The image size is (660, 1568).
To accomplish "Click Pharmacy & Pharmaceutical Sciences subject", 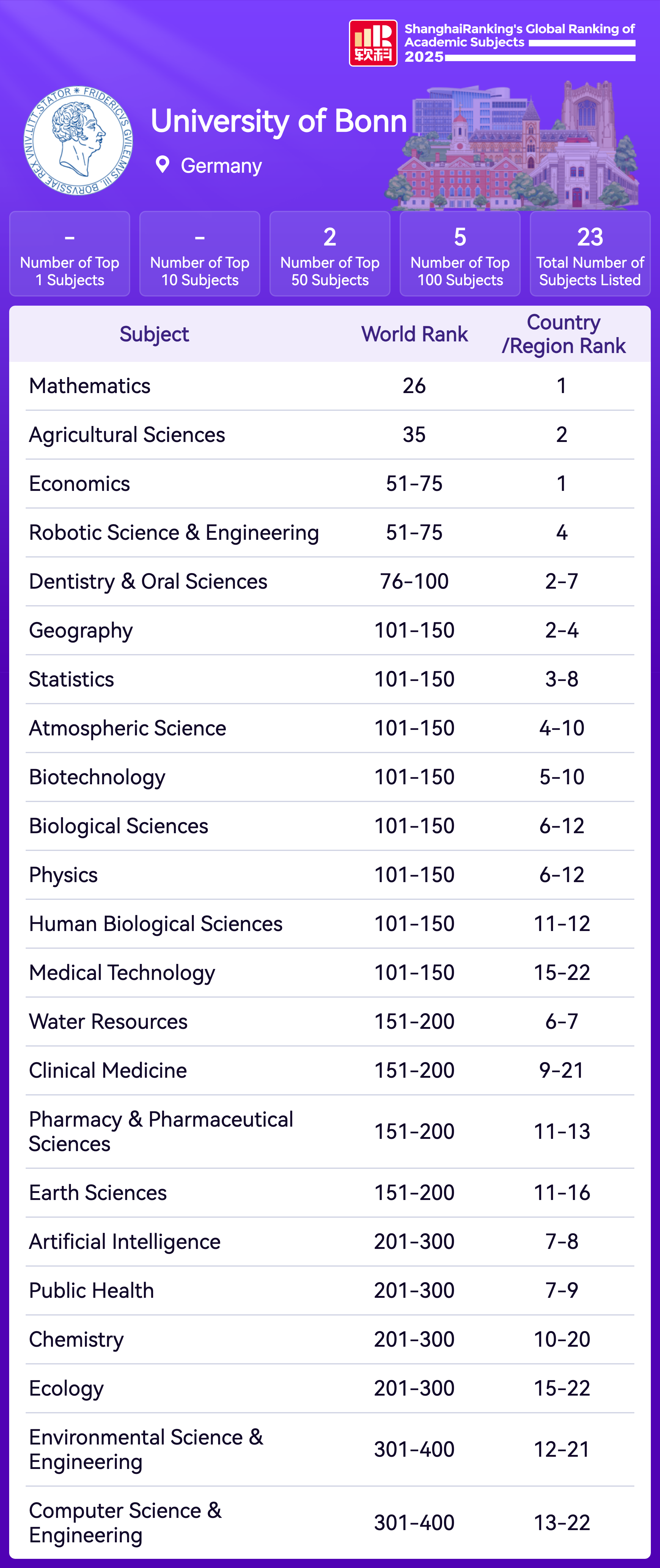I will tap(161, 1131).
